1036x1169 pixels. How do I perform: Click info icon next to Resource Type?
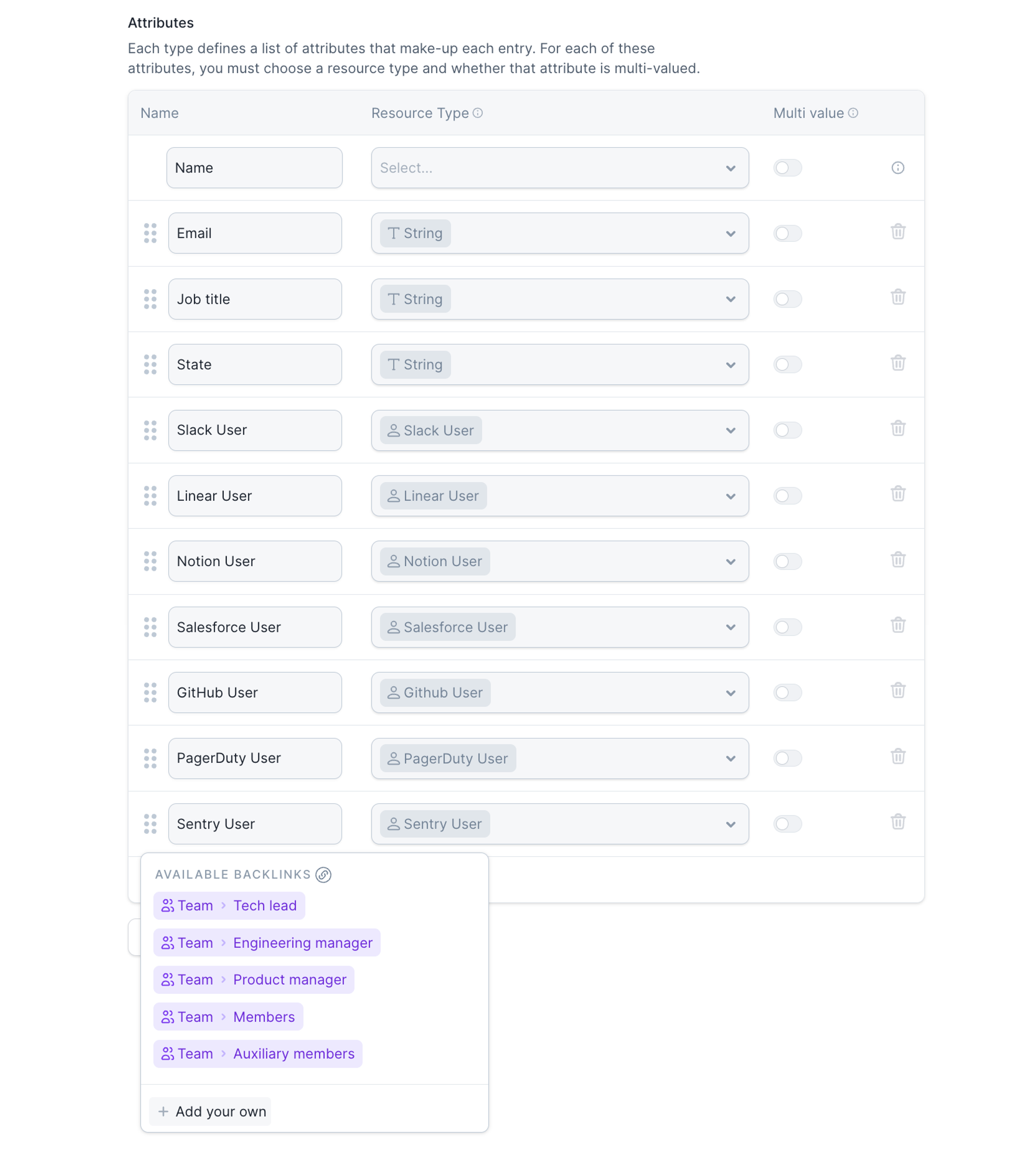pos(478,113)
